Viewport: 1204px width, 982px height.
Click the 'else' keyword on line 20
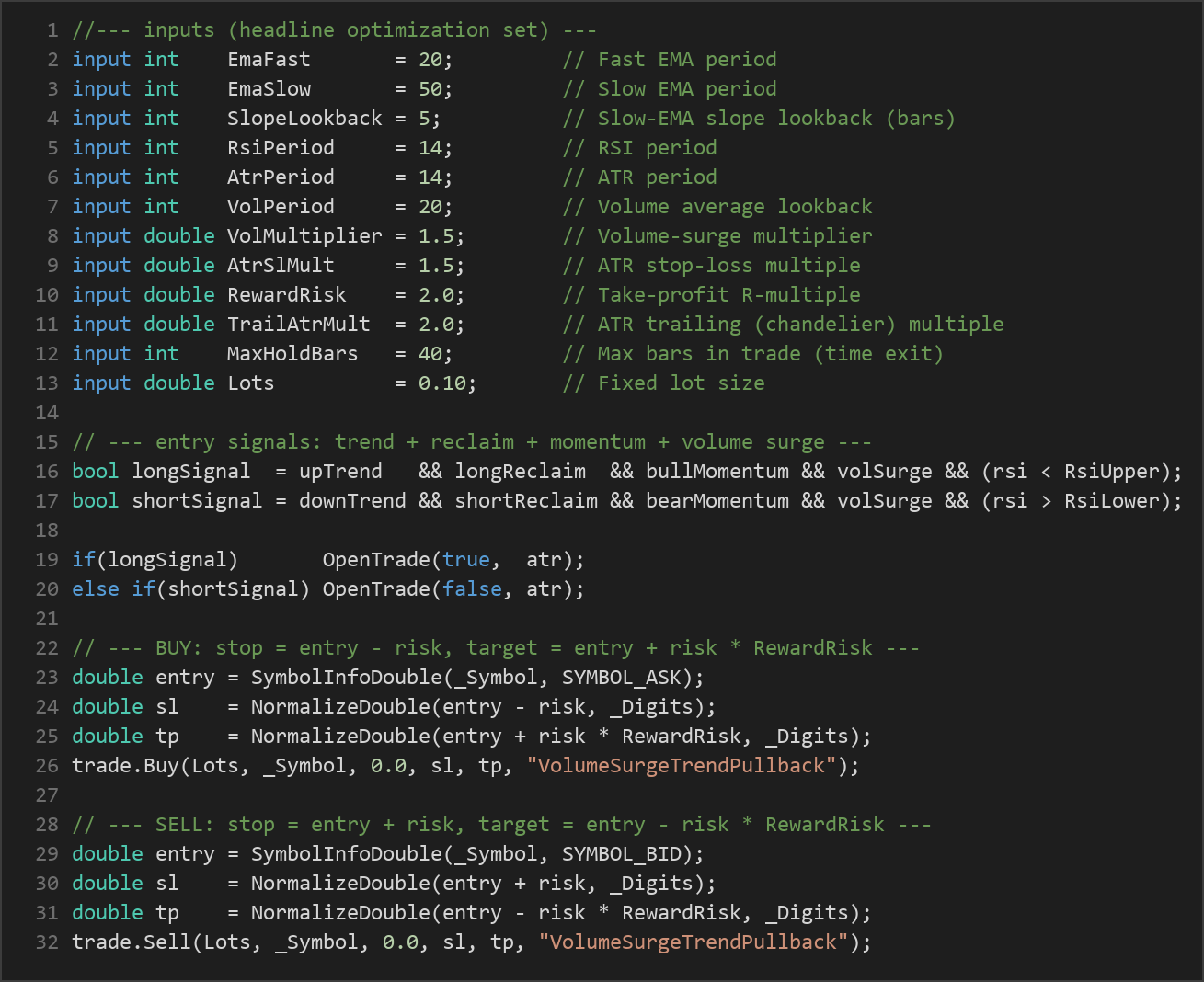coord(96,589)
